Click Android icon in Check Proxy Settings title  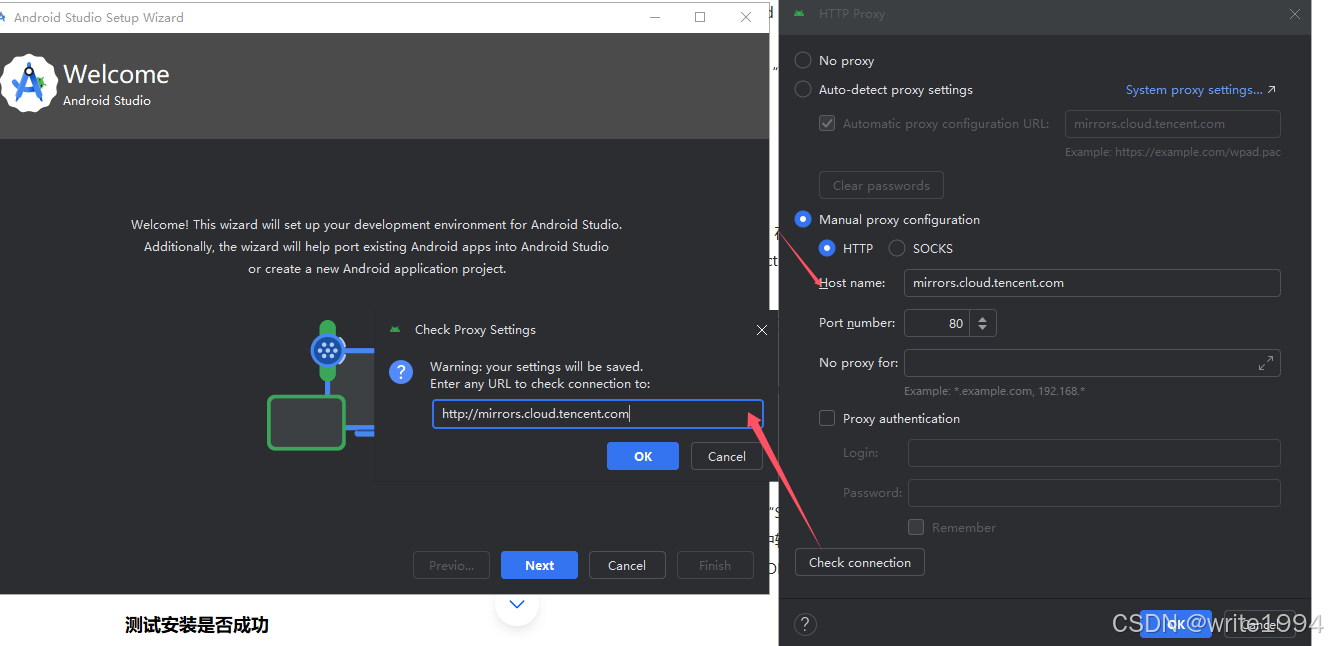(x=395, y=329)
